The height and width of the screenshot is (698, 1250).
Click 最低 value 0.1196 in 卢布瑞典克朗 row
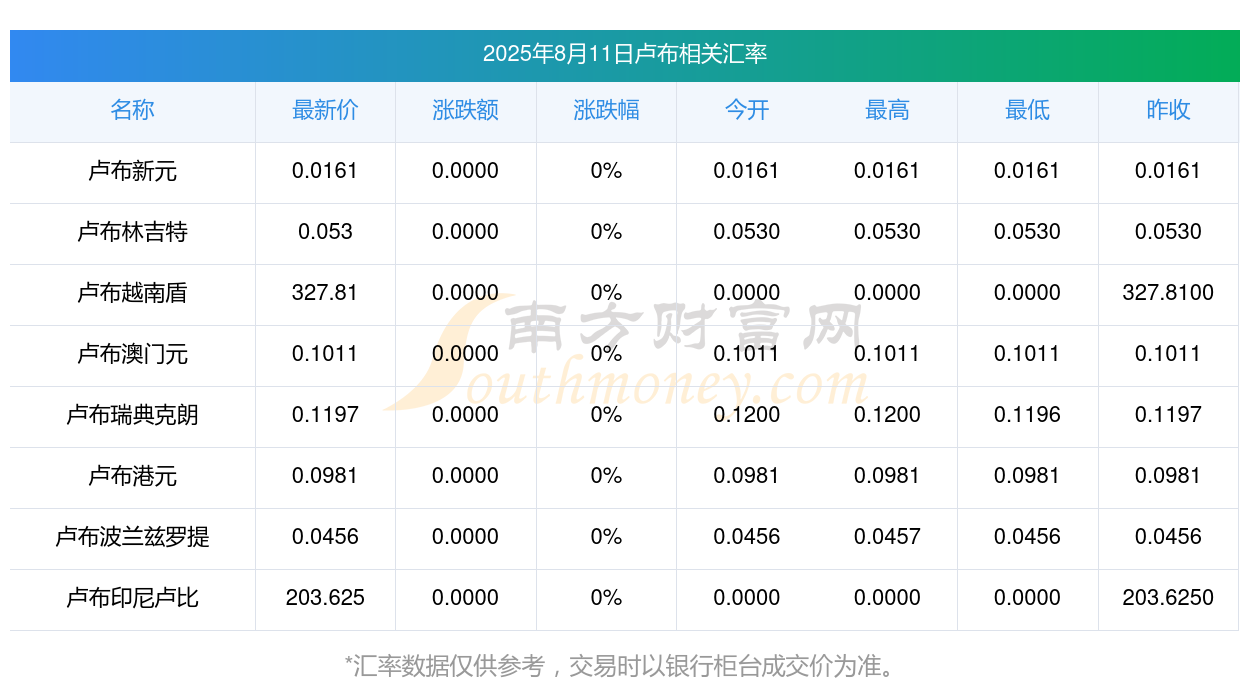click(1028, 415)
